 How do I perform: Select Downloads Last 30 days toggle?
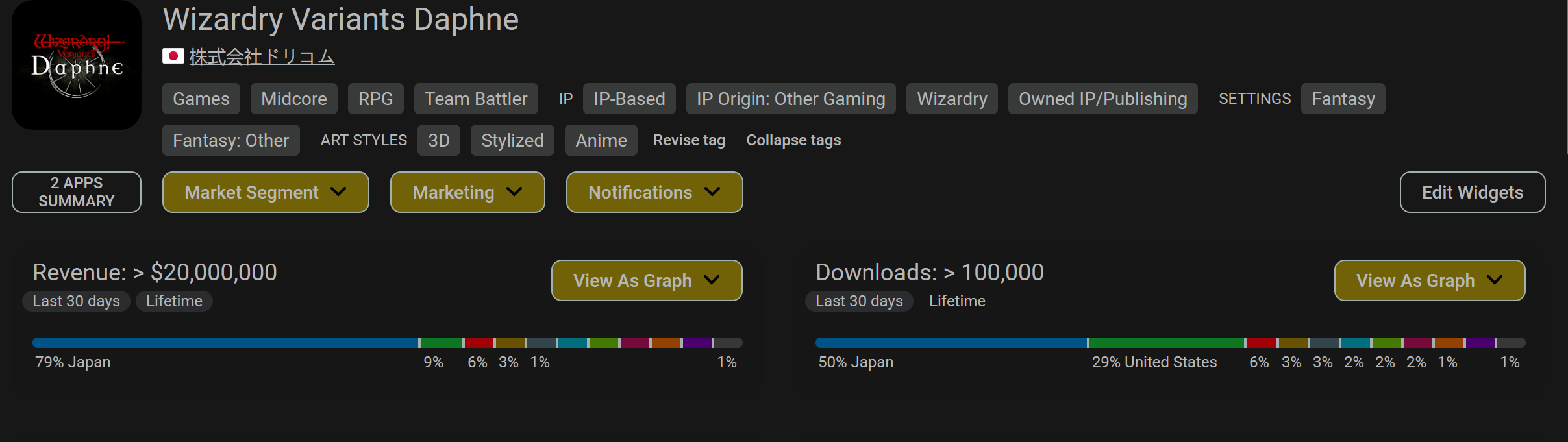point(860,301)
